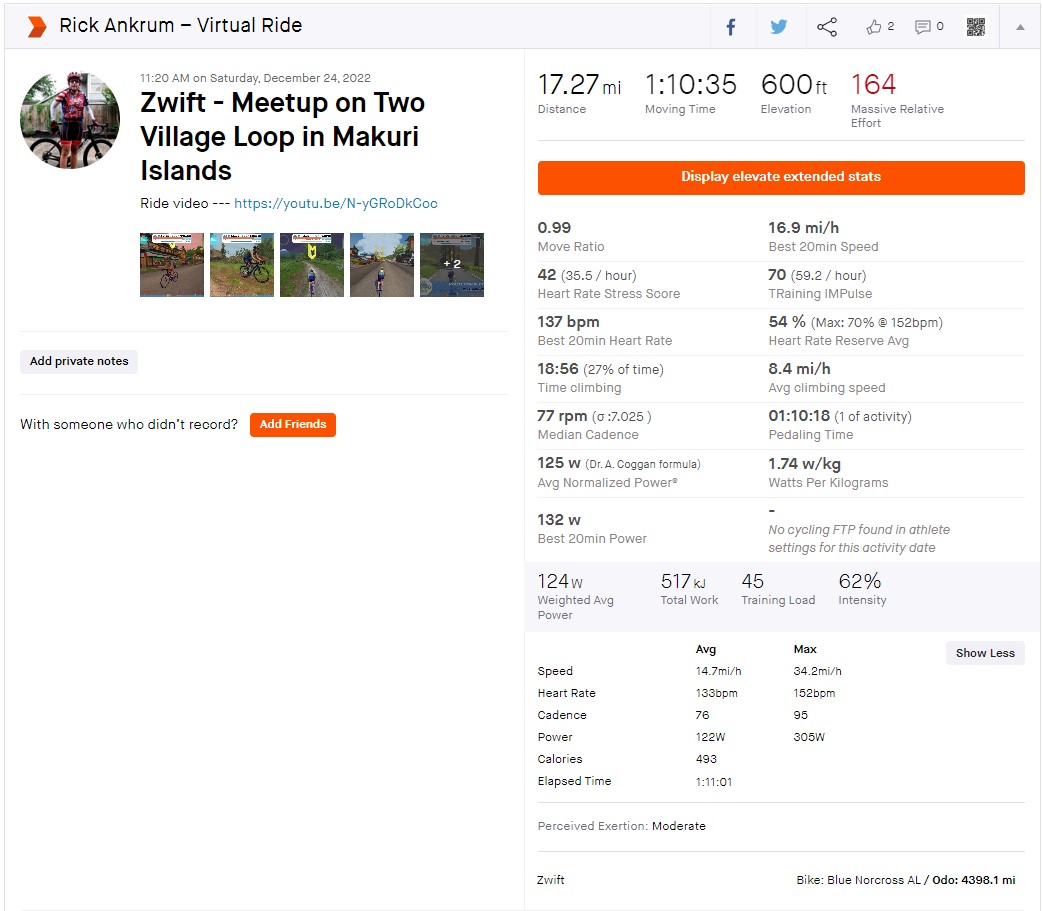This screenshot has width=1042, height=911.
Task: Open the third ride screenshot thumbnail
Action: coord(312,265)
